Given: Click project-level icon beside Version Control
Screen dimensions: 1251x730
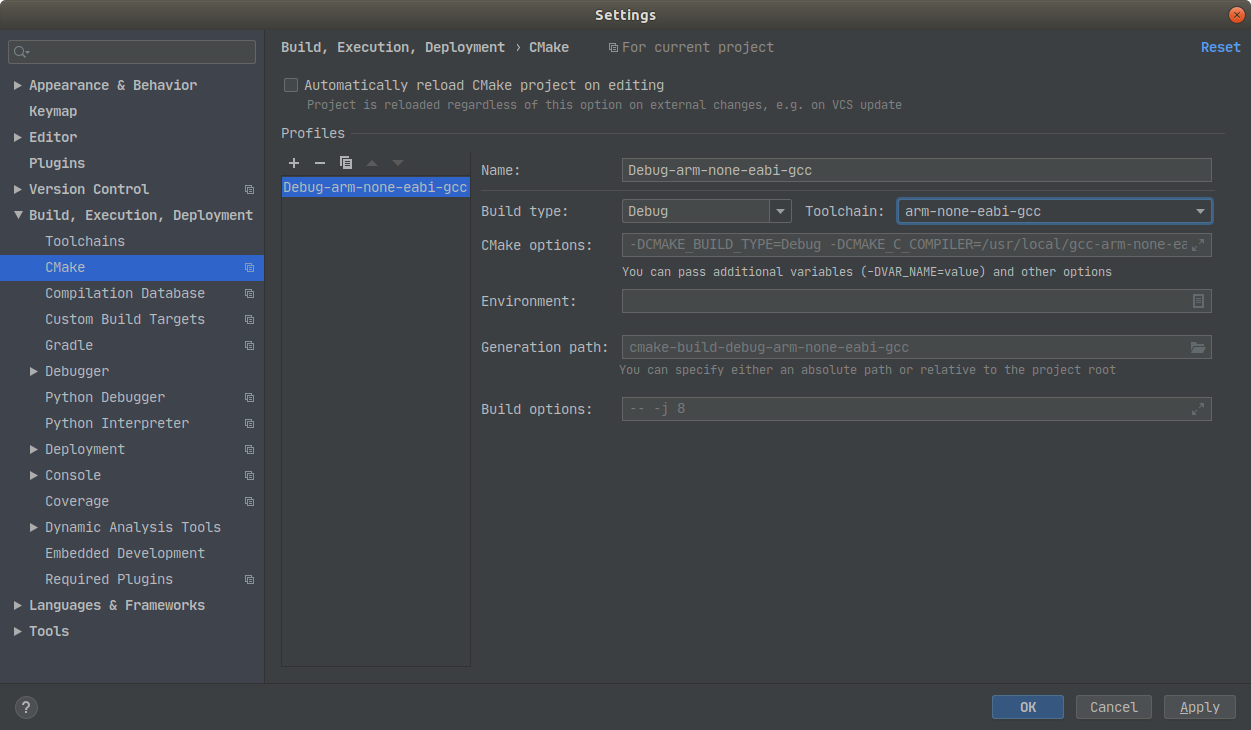Looking at the screenshot, I should 249,190.
